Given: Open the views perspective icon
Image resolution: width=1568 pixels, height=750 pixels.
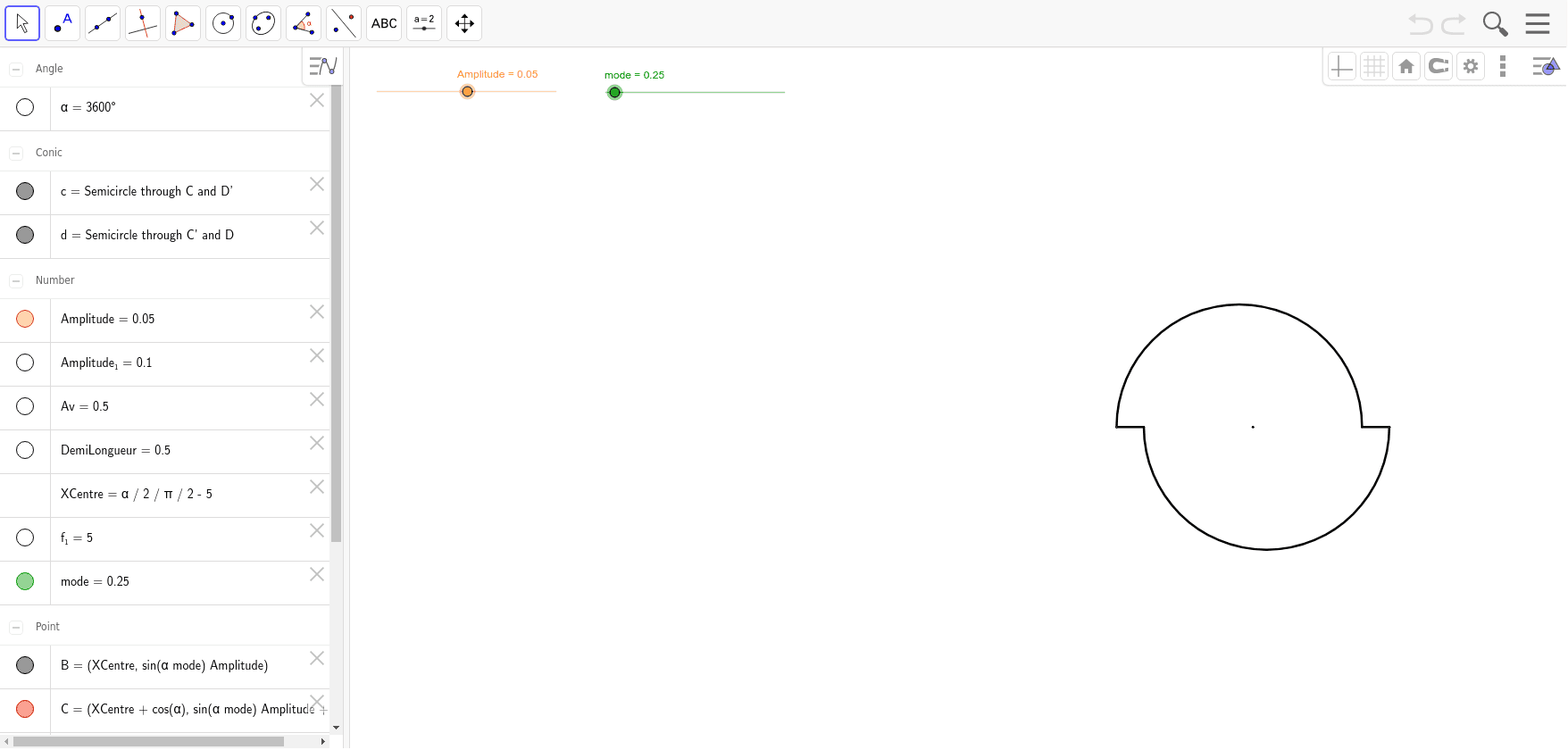Looking at the screenshot, I should point(1546,66).
